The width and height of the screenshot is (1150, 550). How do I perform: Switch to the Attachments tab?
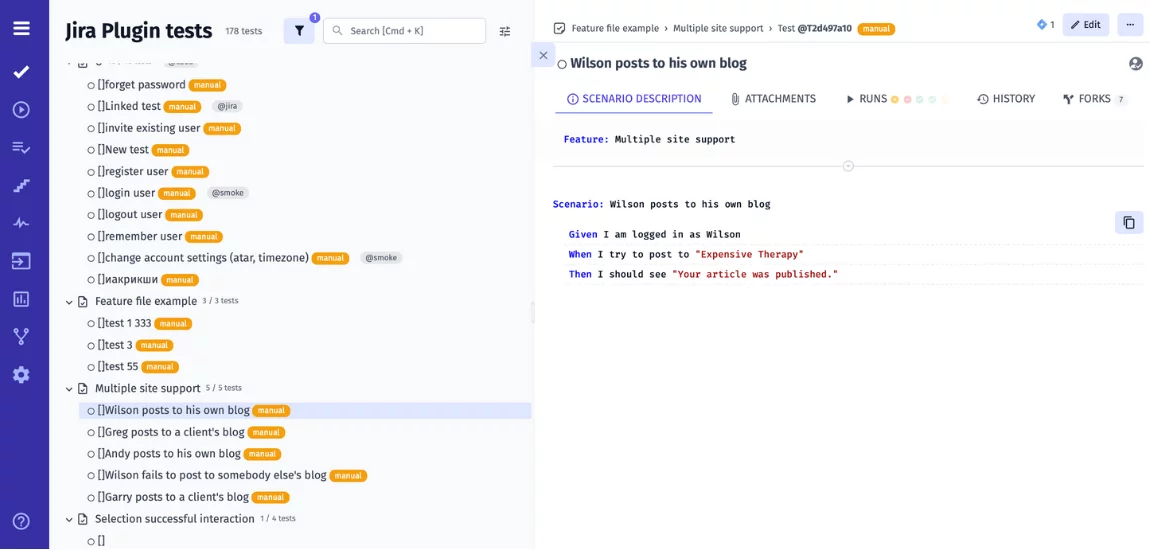coord(772,99)
